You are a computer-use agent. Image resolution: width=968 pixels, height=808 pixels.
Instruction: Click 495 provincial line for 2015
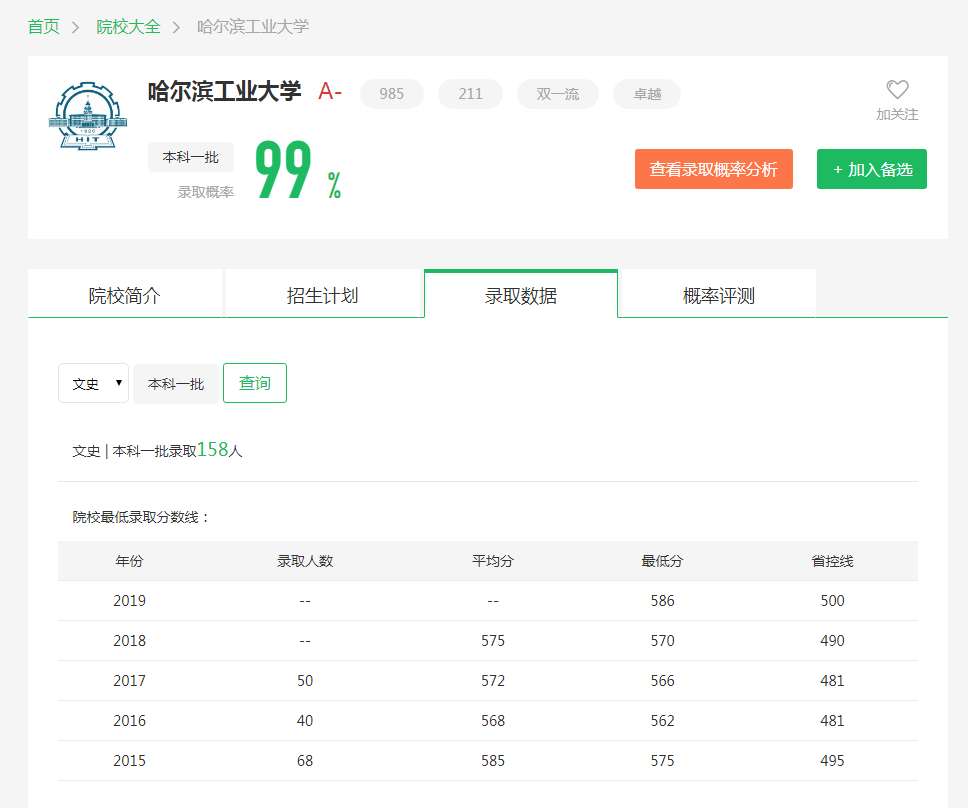(x=832, y=761)
